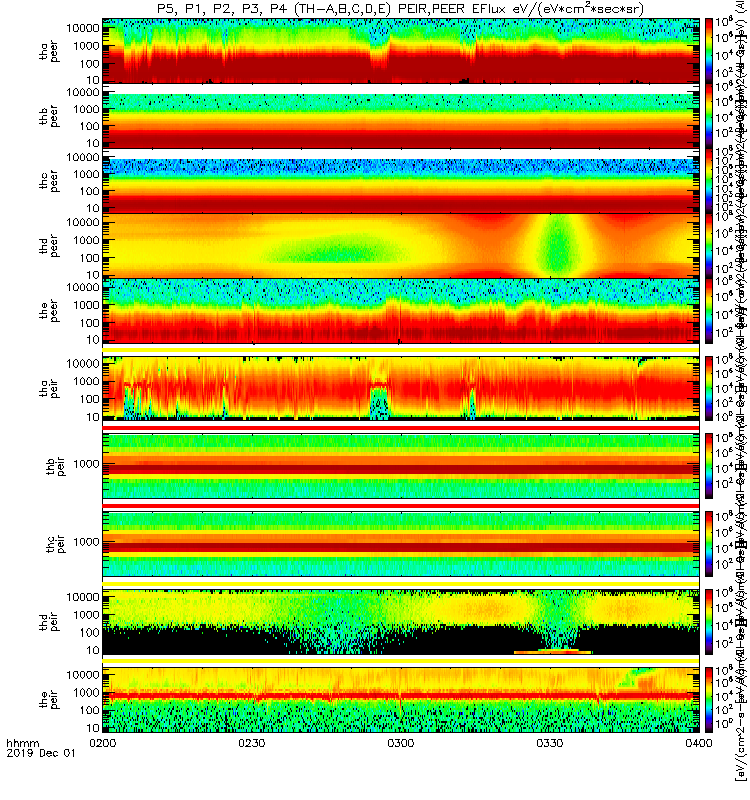Select the 'tha peir' panel label
Image resolution: width=750 pixels, height=800 pixels.
(49, 388)
